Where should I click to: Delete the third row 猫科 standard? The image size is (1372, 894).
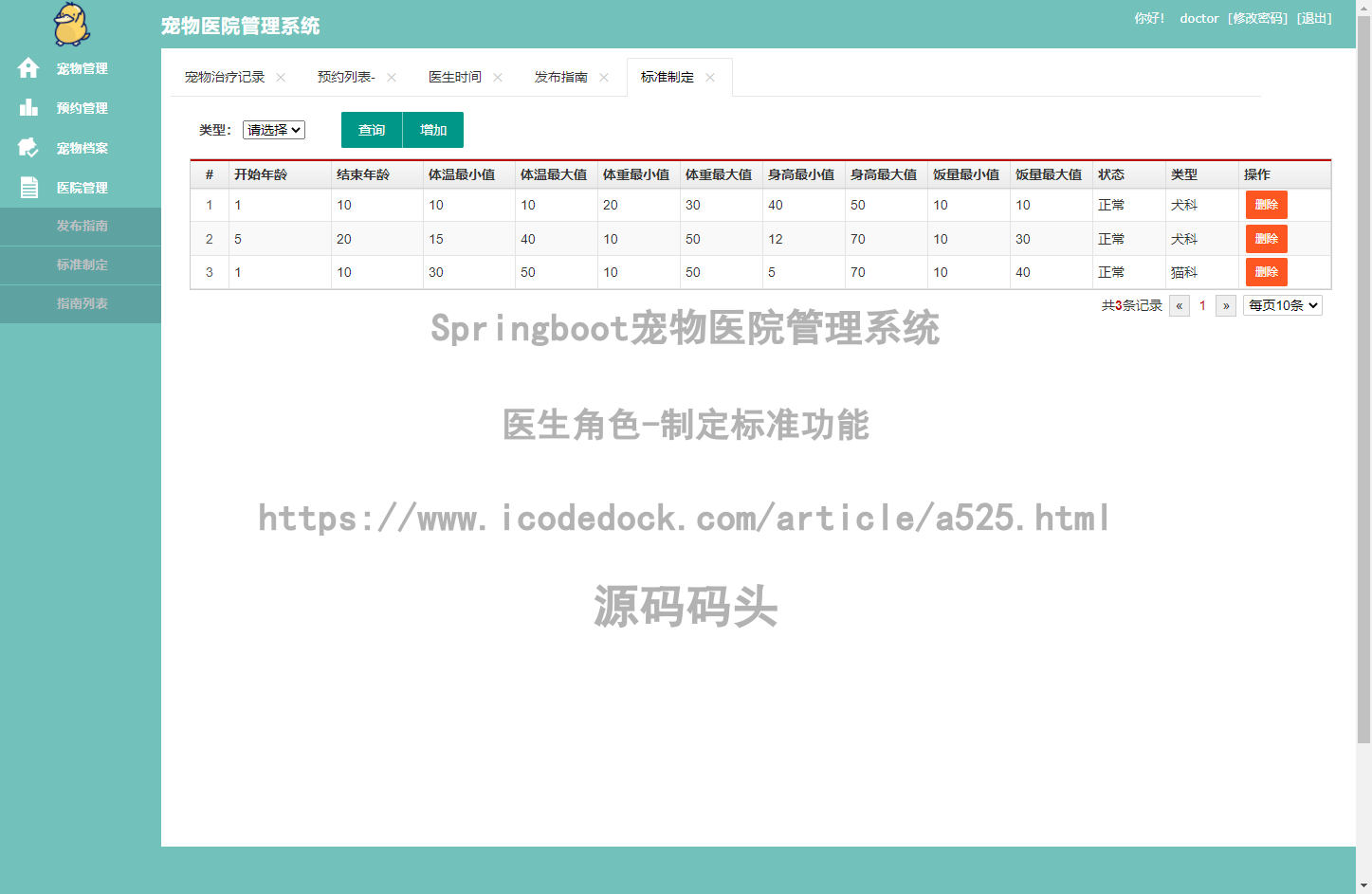pos(1266,272)
